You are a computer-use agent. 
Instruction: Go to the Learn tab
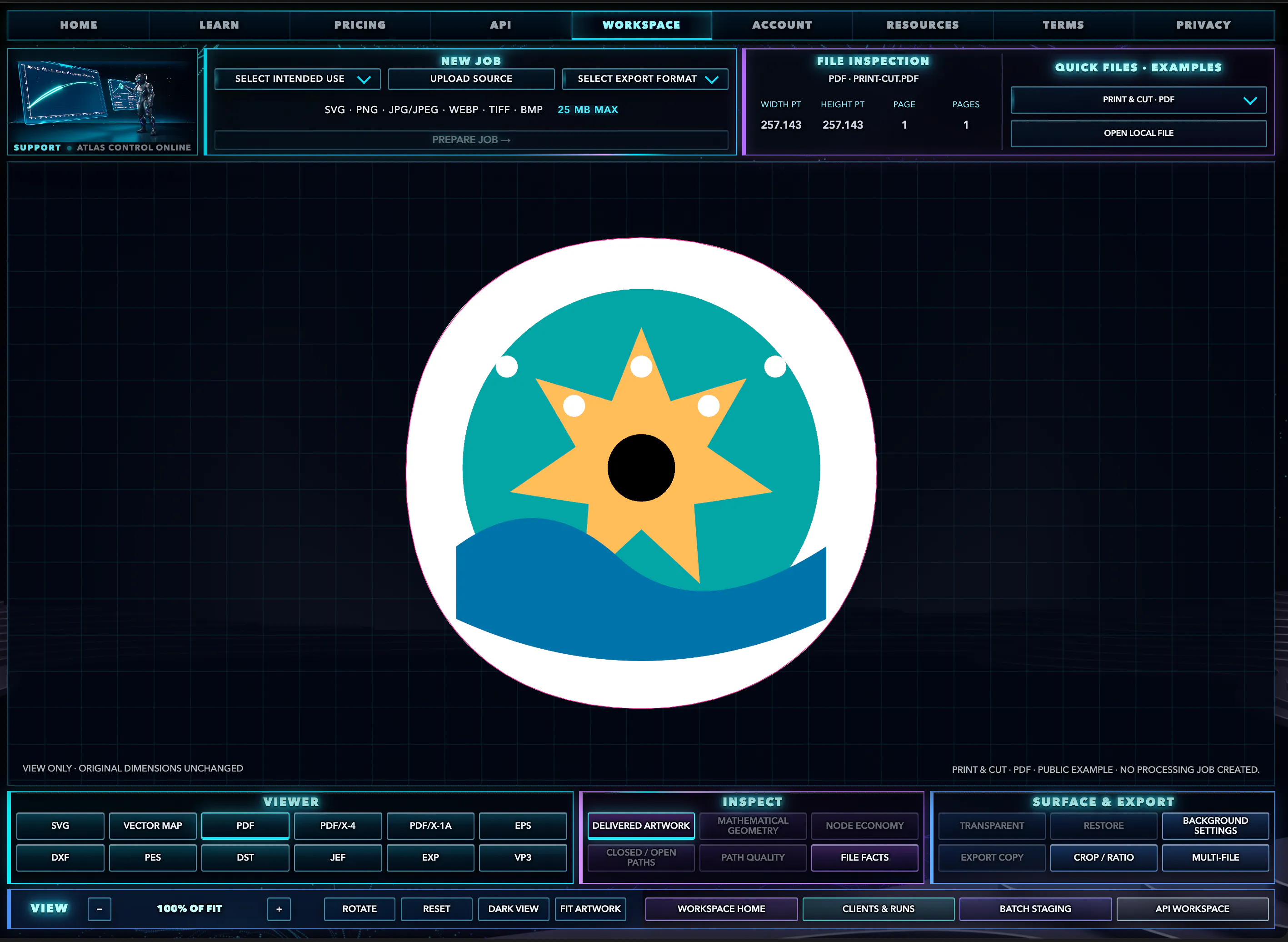220,25
